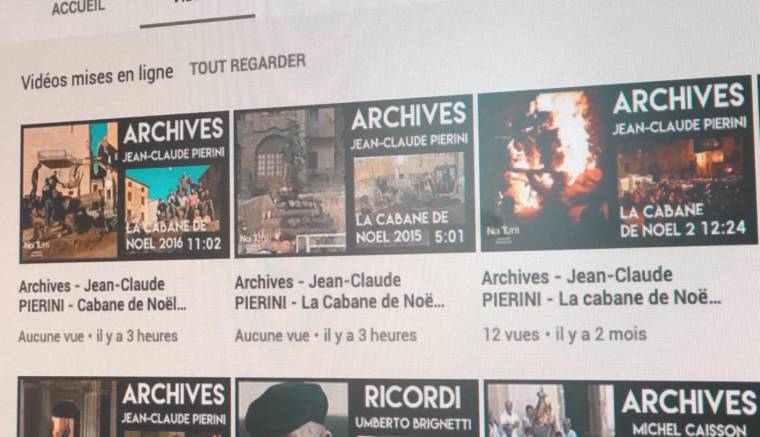Open Ricordi Umberto Brignetti video thumbnail
Image resolution: width=760 pixels, height=437 pixels.
tap(356, 408)
